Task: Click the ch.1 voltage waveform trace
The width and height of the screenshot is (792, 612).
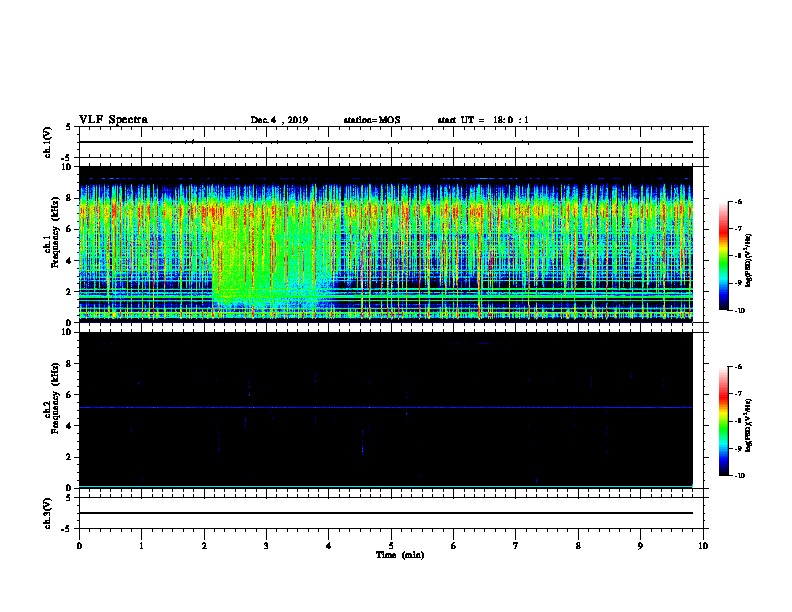Action: [385, 142]
